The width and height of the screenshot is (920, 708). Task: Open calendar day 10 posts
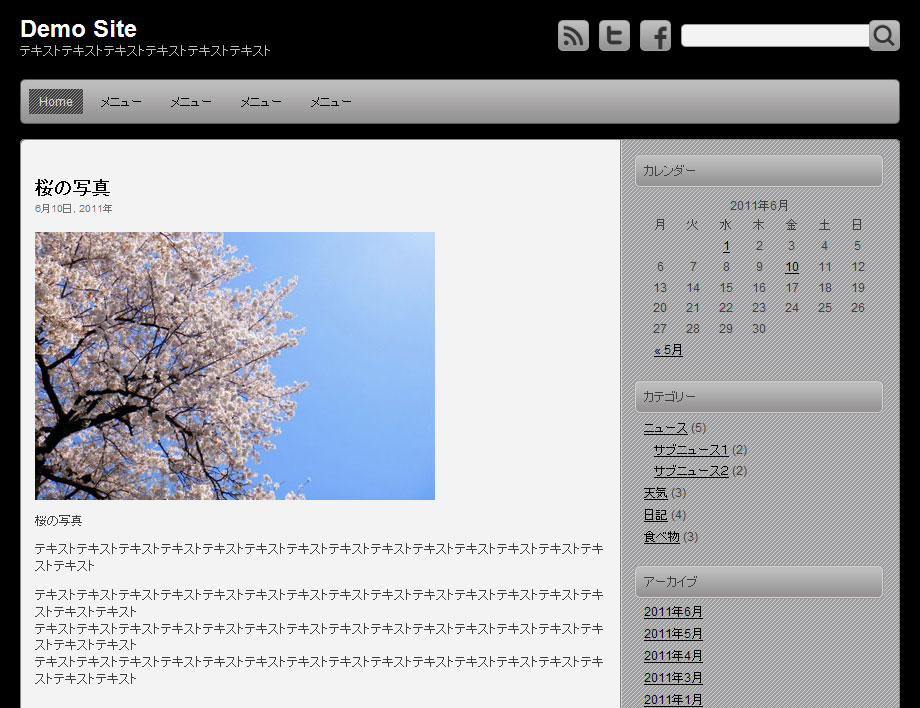792,267
